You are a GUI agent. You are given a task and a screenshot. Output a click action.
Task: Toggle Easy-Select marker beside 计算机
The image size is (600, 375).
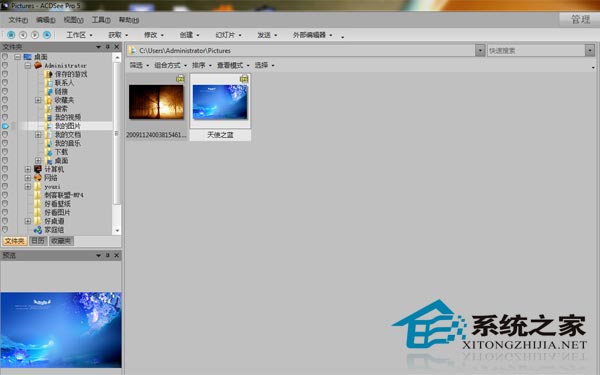point(5,169)
